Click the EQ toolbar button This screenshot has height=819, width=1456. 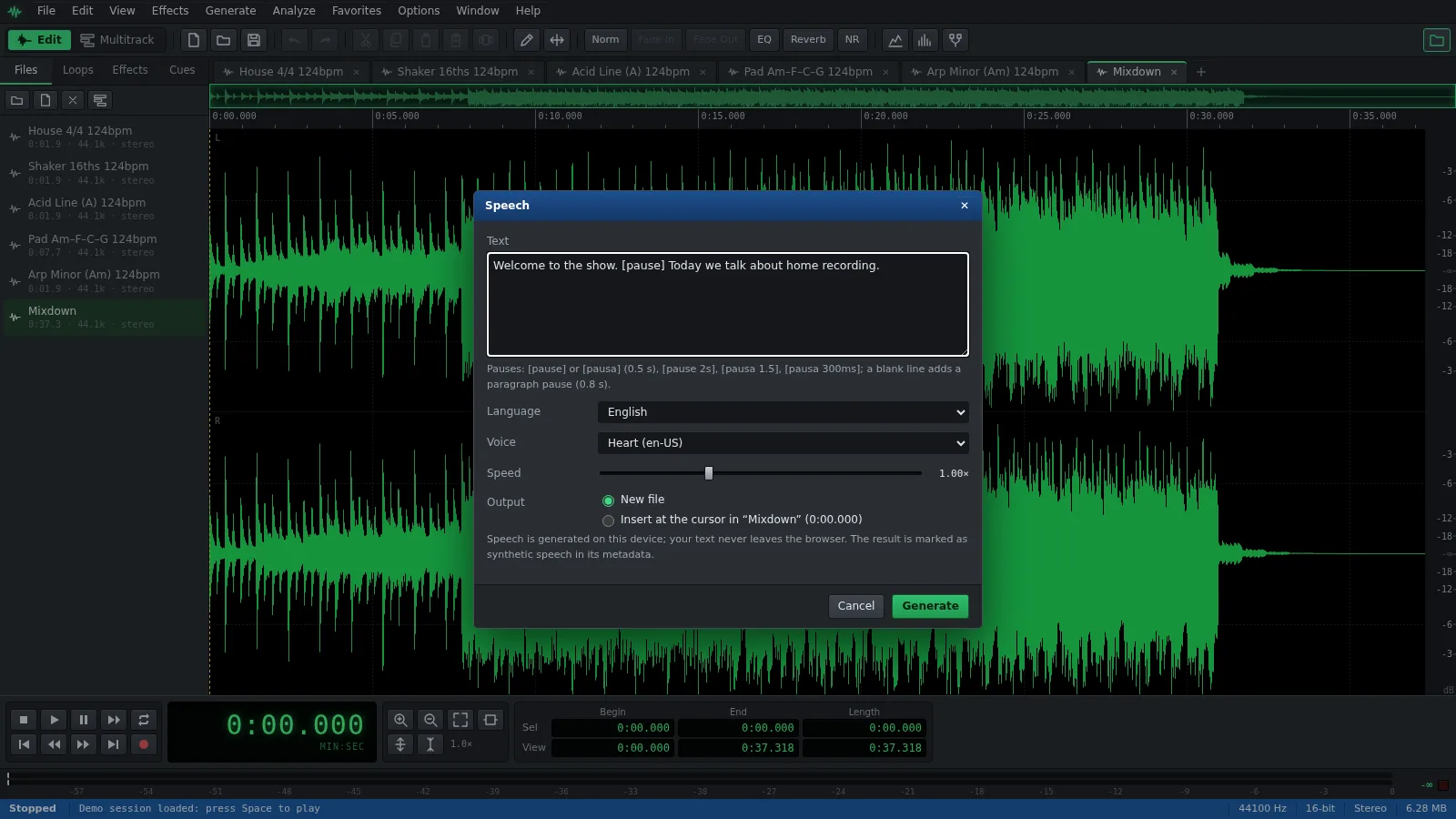[764, 40]
